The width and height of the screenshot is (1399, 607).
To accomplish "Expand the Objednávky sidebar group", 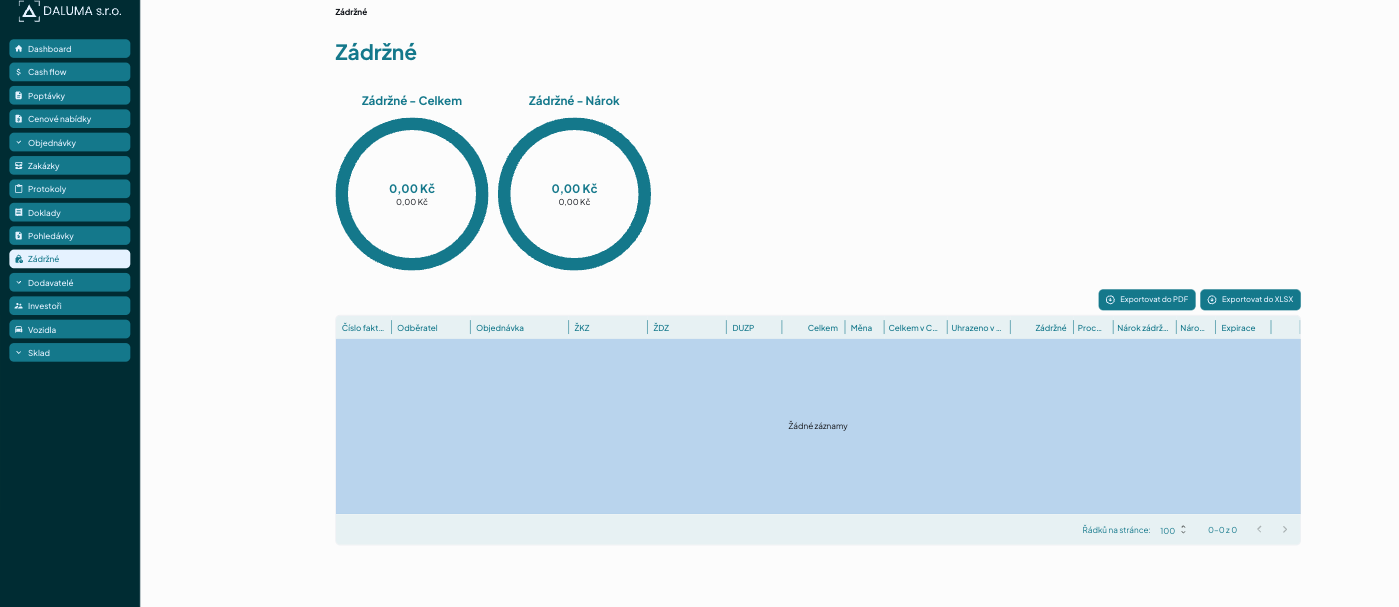I will (70, 142).
